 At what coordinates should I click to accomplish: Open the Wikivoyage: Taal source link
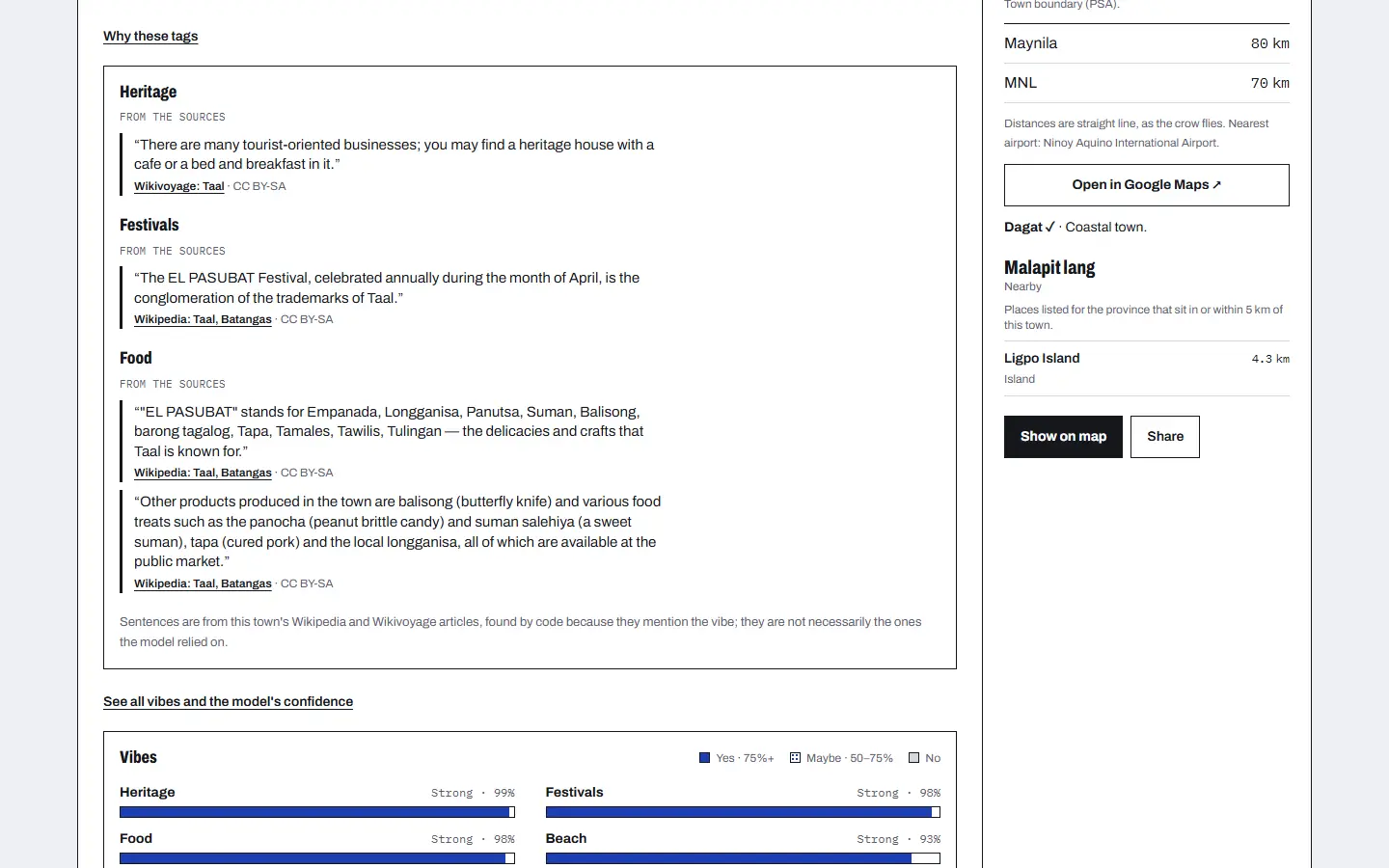point(178,187)
